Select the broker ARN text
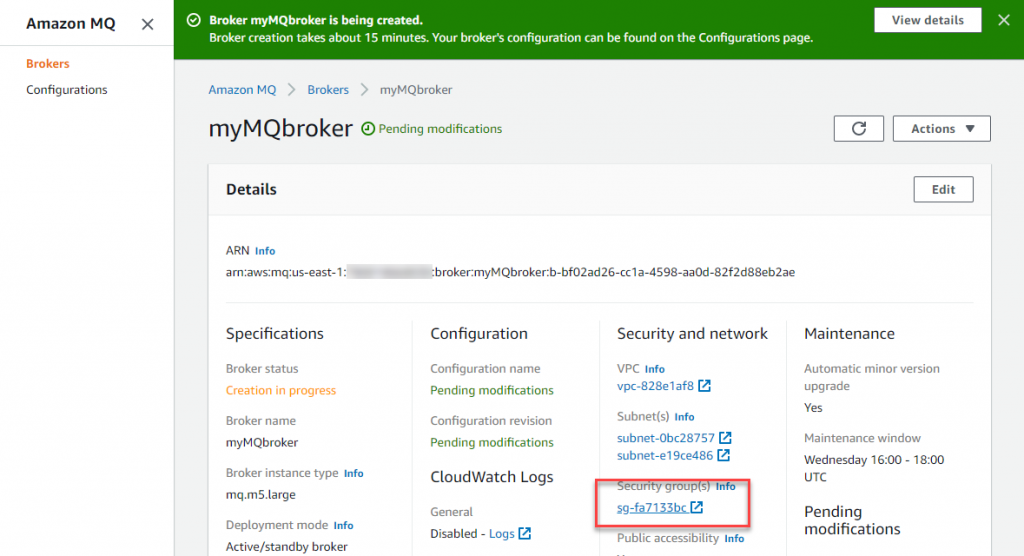This screenshot has height=556, width=1024. (510, 272)
